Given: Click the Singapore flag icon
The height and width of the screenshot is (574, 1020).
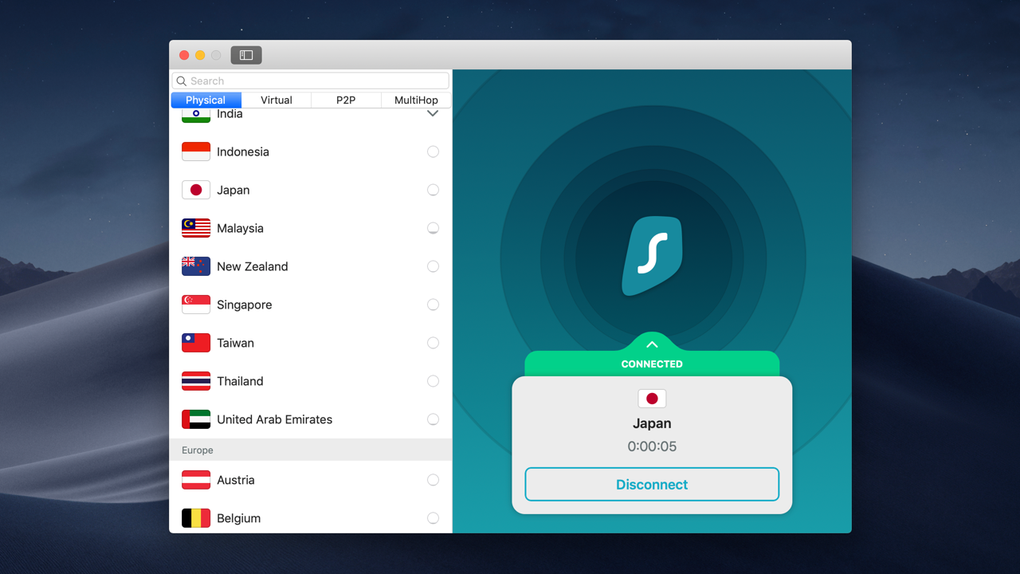Looking at the screenshot, I should coord(196,305).
